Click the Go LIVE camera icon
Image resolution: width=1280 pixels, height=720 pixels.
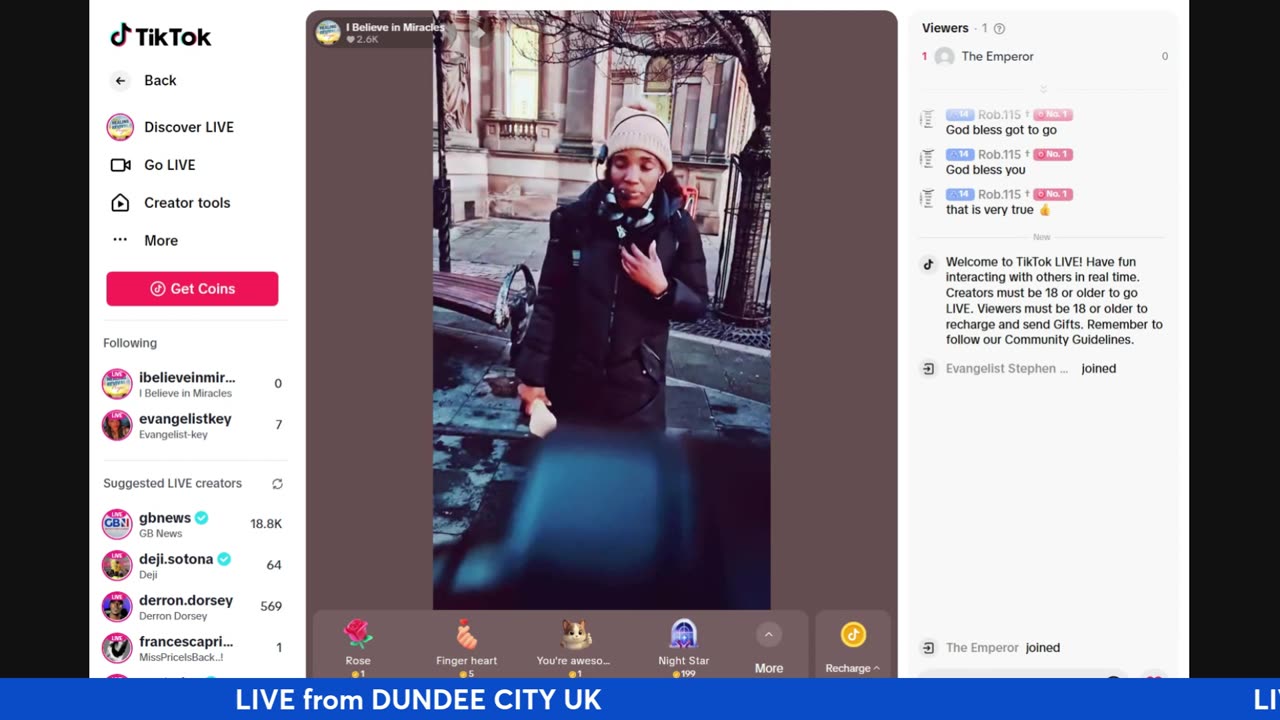pos(120,165)
